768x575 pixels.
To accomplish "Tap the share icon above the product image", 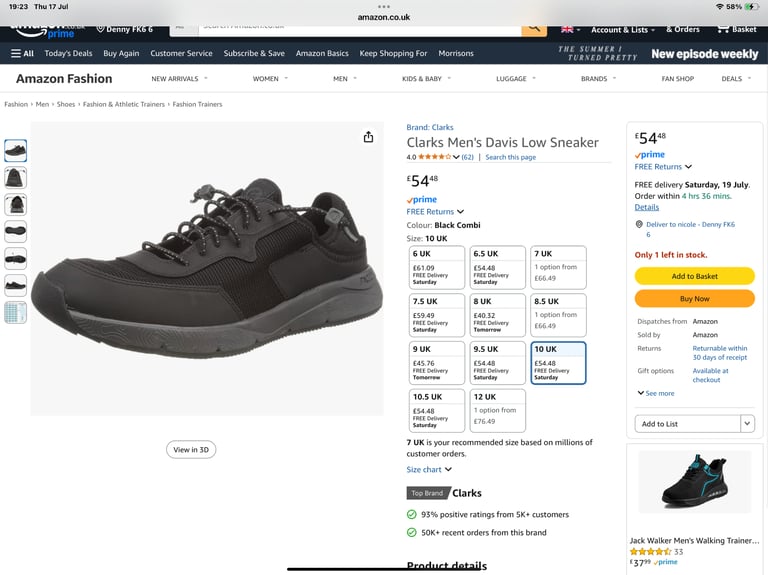I will coord(368,137).
